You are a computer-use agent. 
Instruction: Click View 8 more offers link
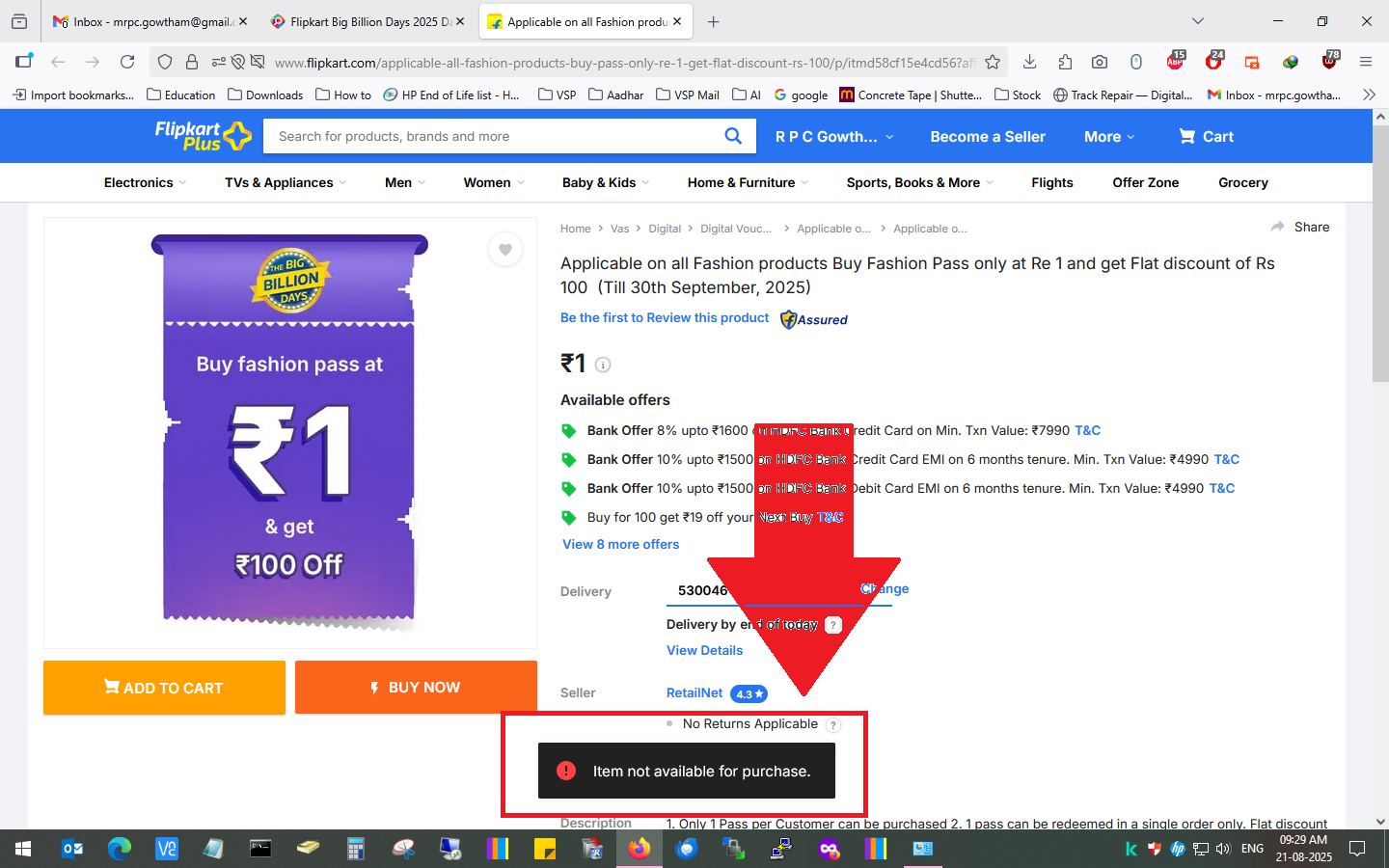[x=621, y=544]
